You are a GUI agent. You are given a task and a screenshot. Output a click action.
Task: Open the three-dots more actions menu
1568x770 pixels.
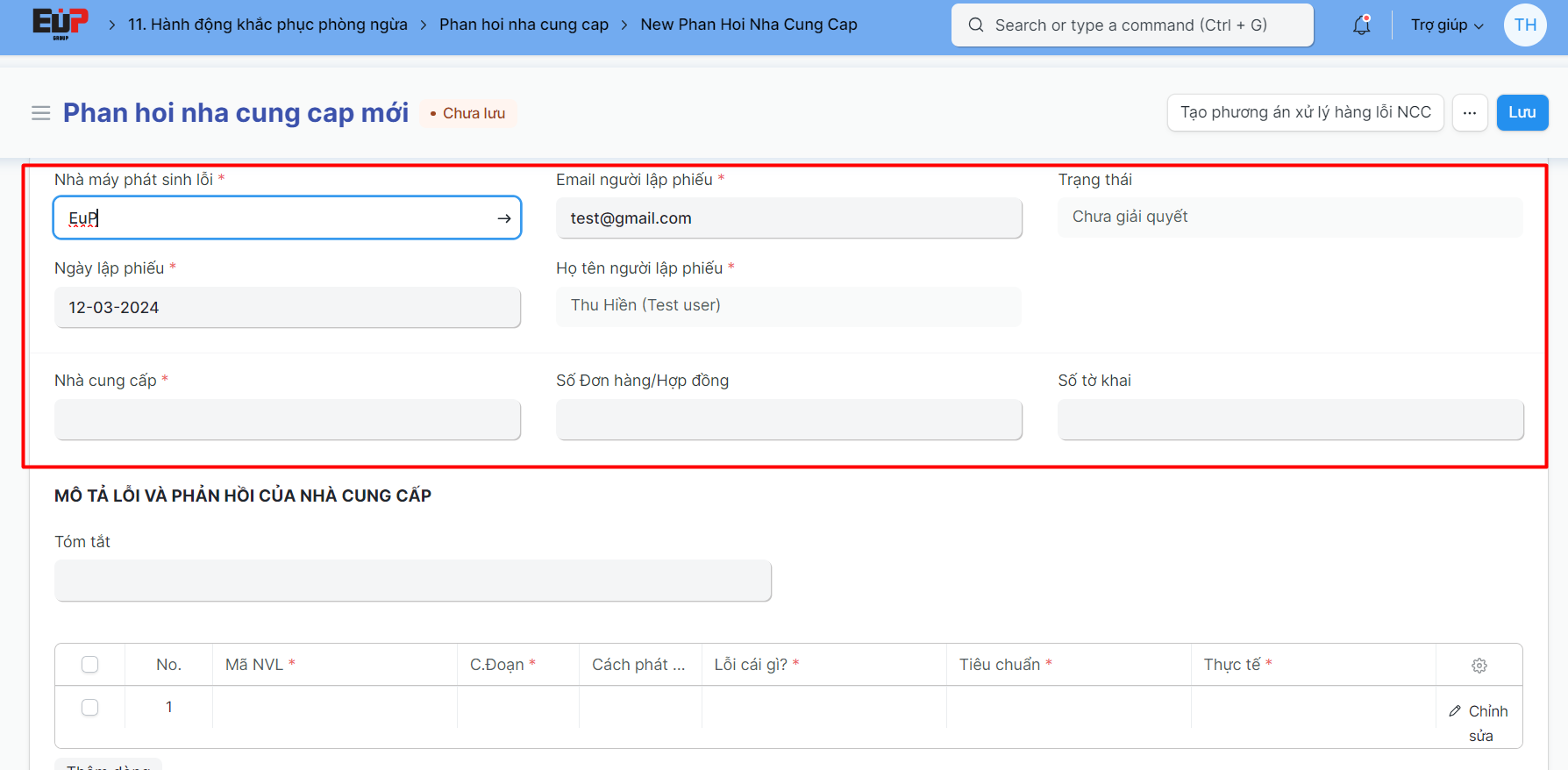point(1470,113)
